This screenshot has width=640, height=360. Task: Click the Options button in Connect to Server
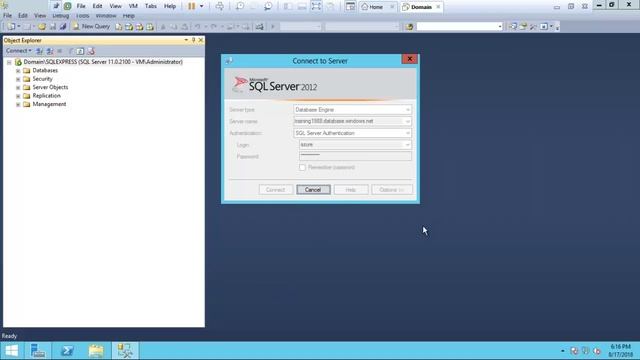tap(391, 190)
